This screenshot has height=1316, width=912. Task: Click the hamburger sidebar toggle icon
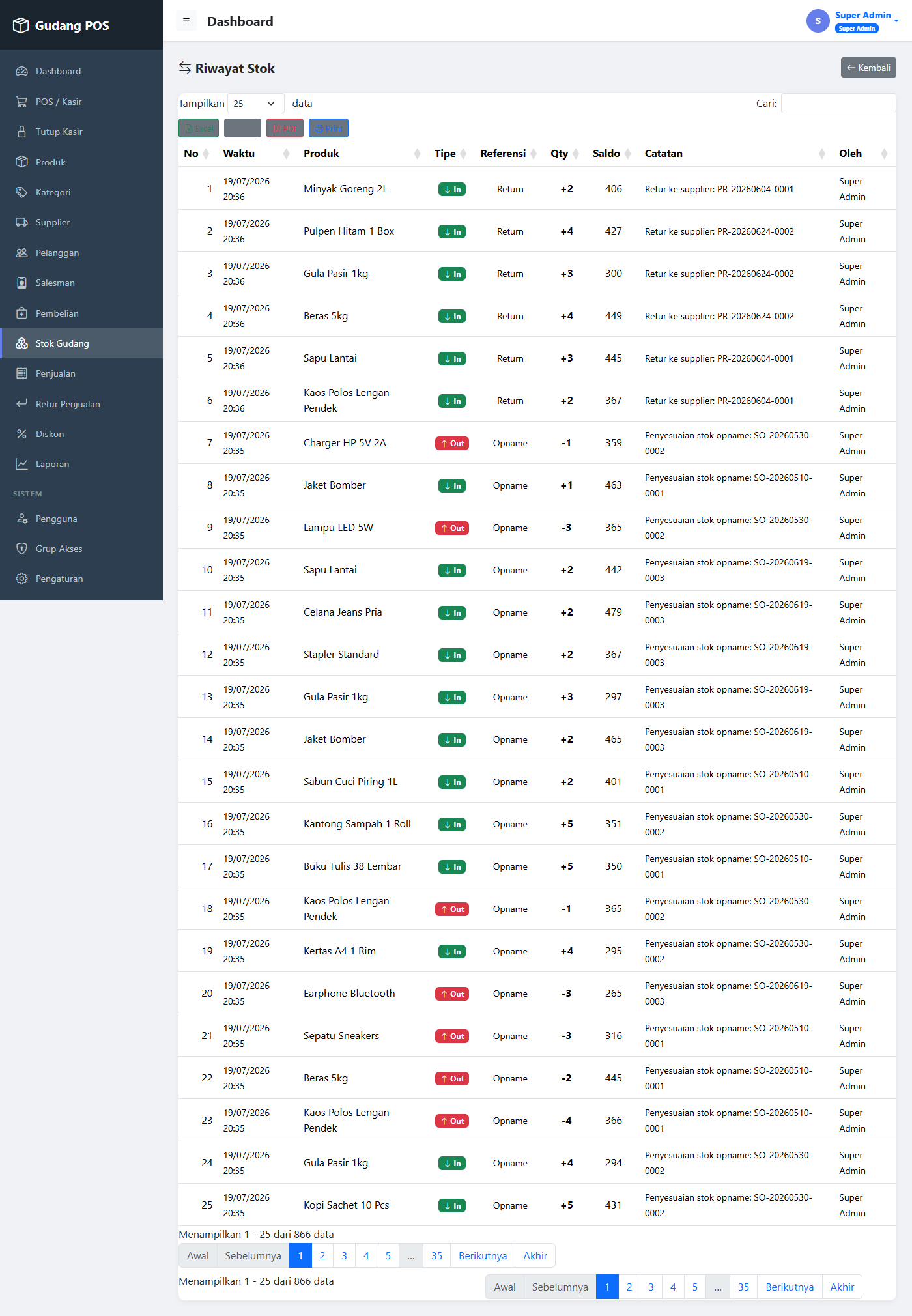(186, 21)
